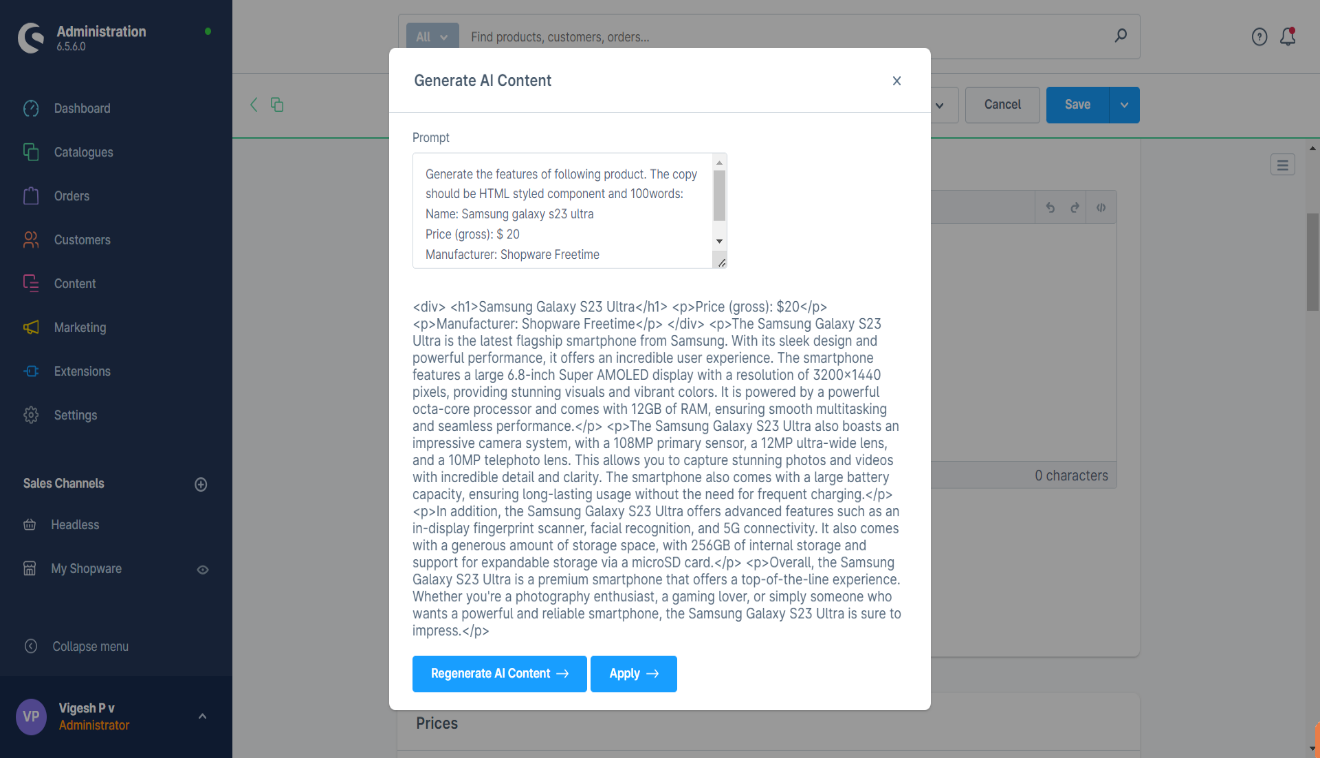Screen dimensions: 1320x758
Task: Click the duplicate product icon
Action: (x=277, y=105)
